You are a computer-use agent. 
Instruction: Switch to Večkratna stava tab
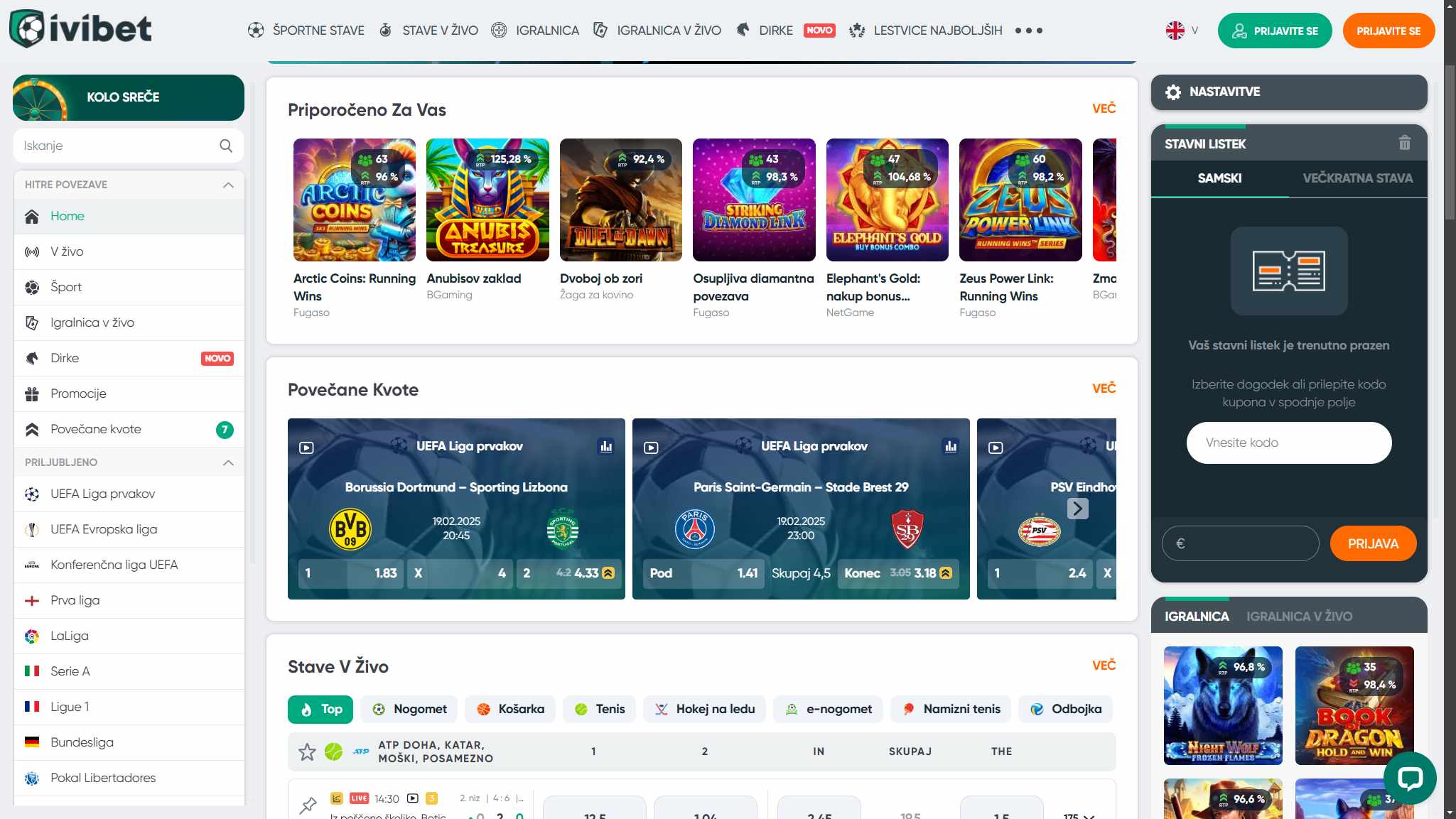(1357, 179)
